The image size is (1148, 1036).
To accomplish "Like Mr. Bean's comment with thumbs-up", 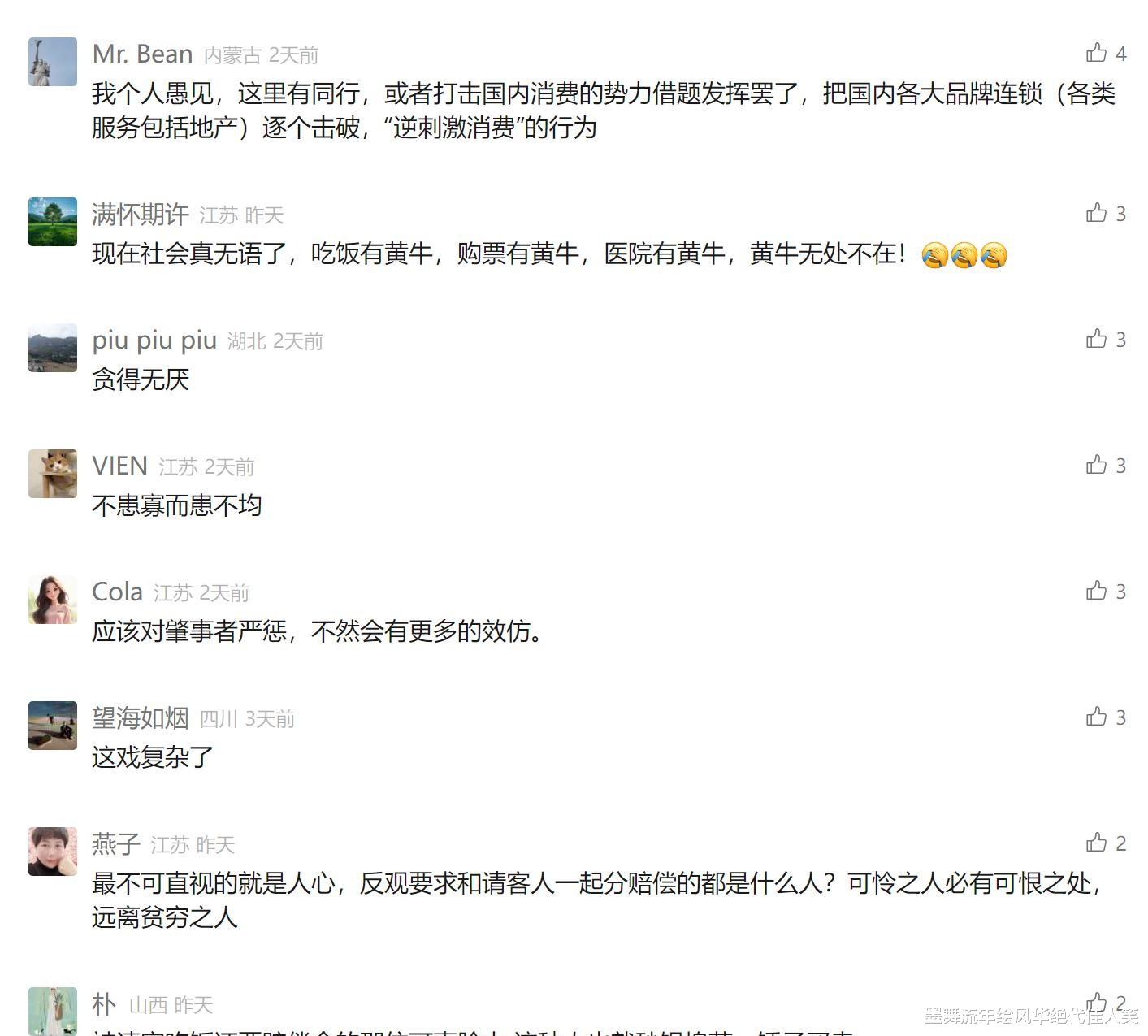I will click(x=1096, y=53).
